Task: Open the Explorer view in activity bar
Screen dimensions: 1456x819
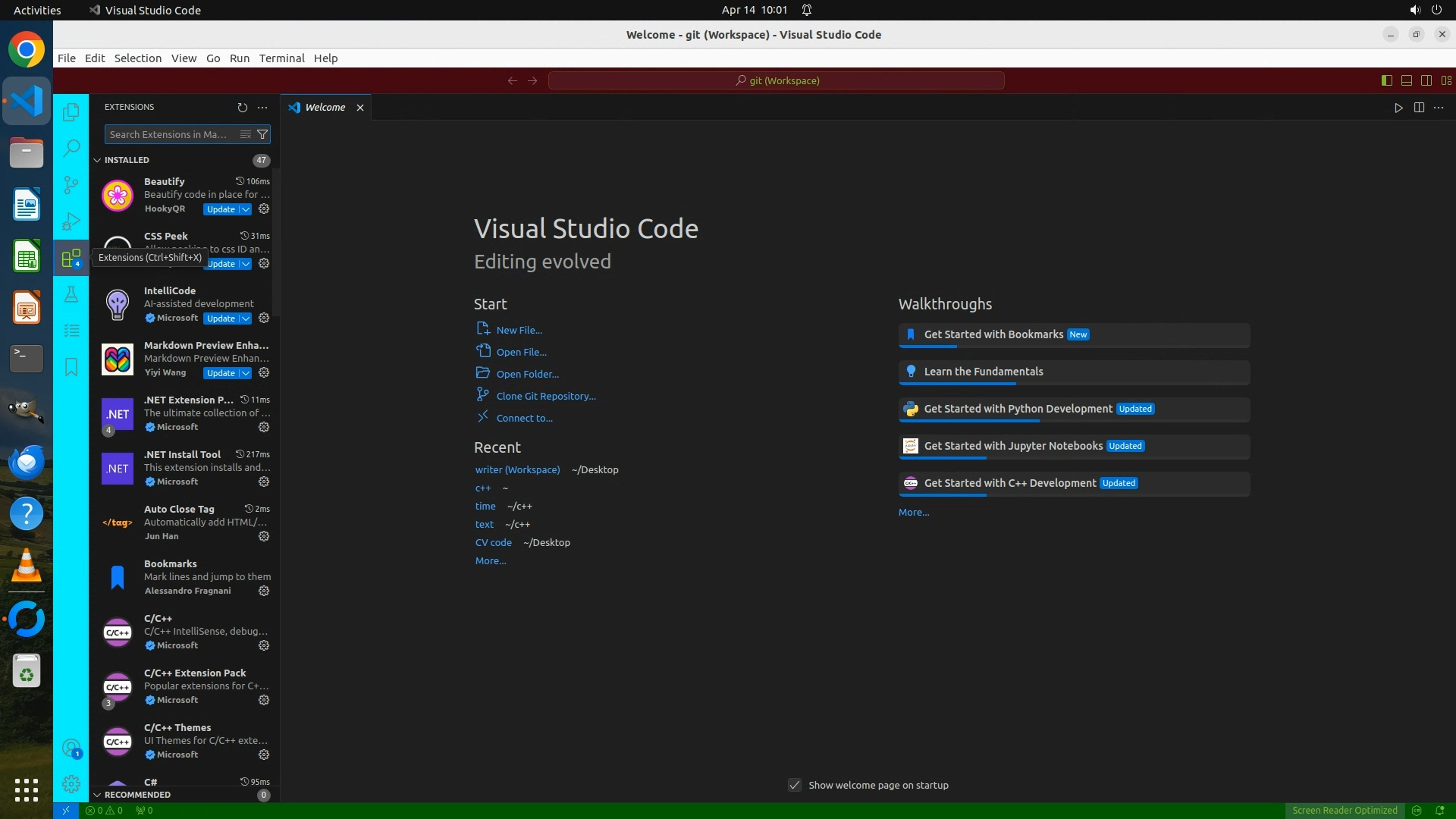Action: click(x=71, y=112)
